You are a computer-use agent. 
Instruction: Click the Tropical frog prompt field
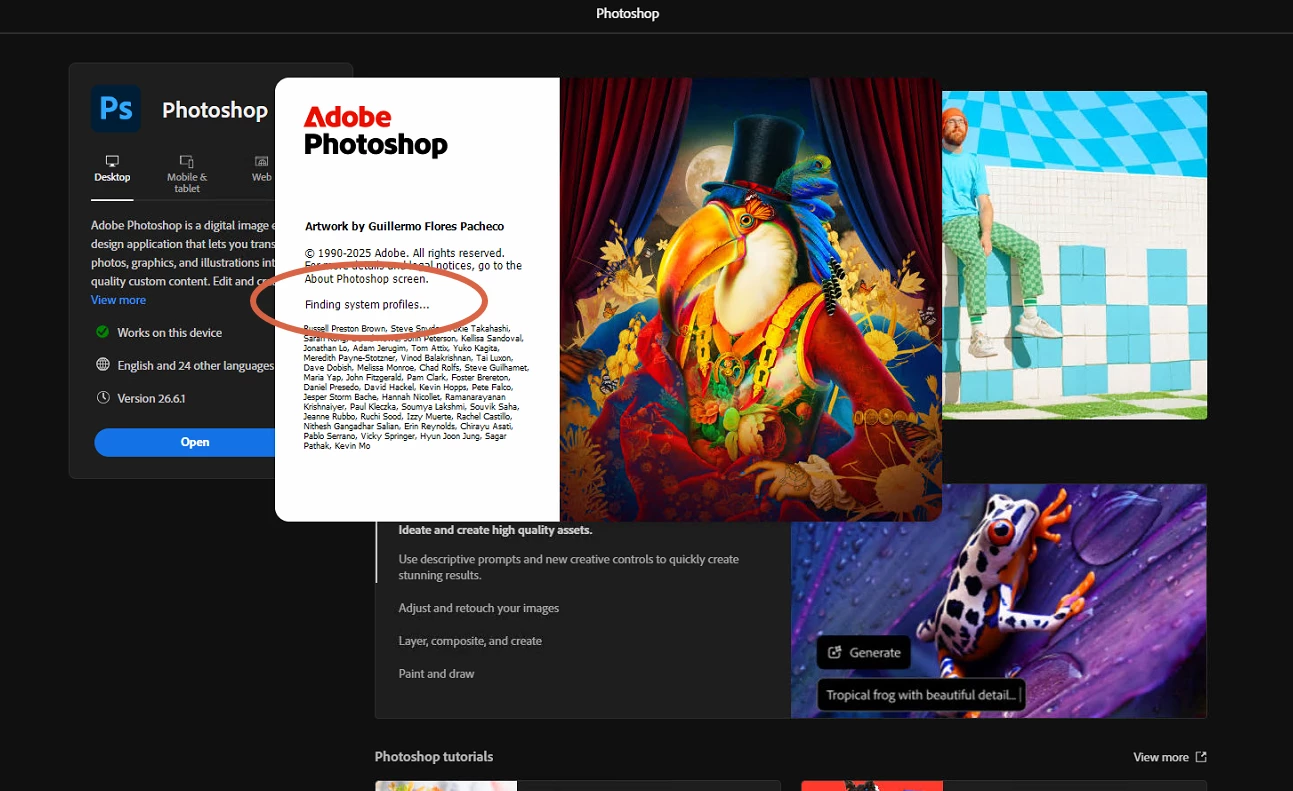pyautogui.click(x=921, y=695)
